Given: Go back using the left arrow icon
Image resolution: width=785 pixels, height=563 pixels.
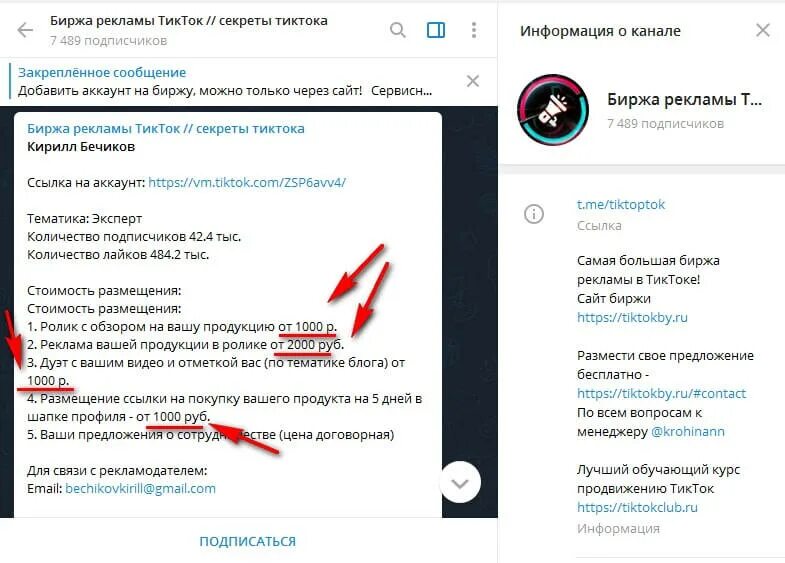Looking at the screenshot, I should tap(25, 30).
